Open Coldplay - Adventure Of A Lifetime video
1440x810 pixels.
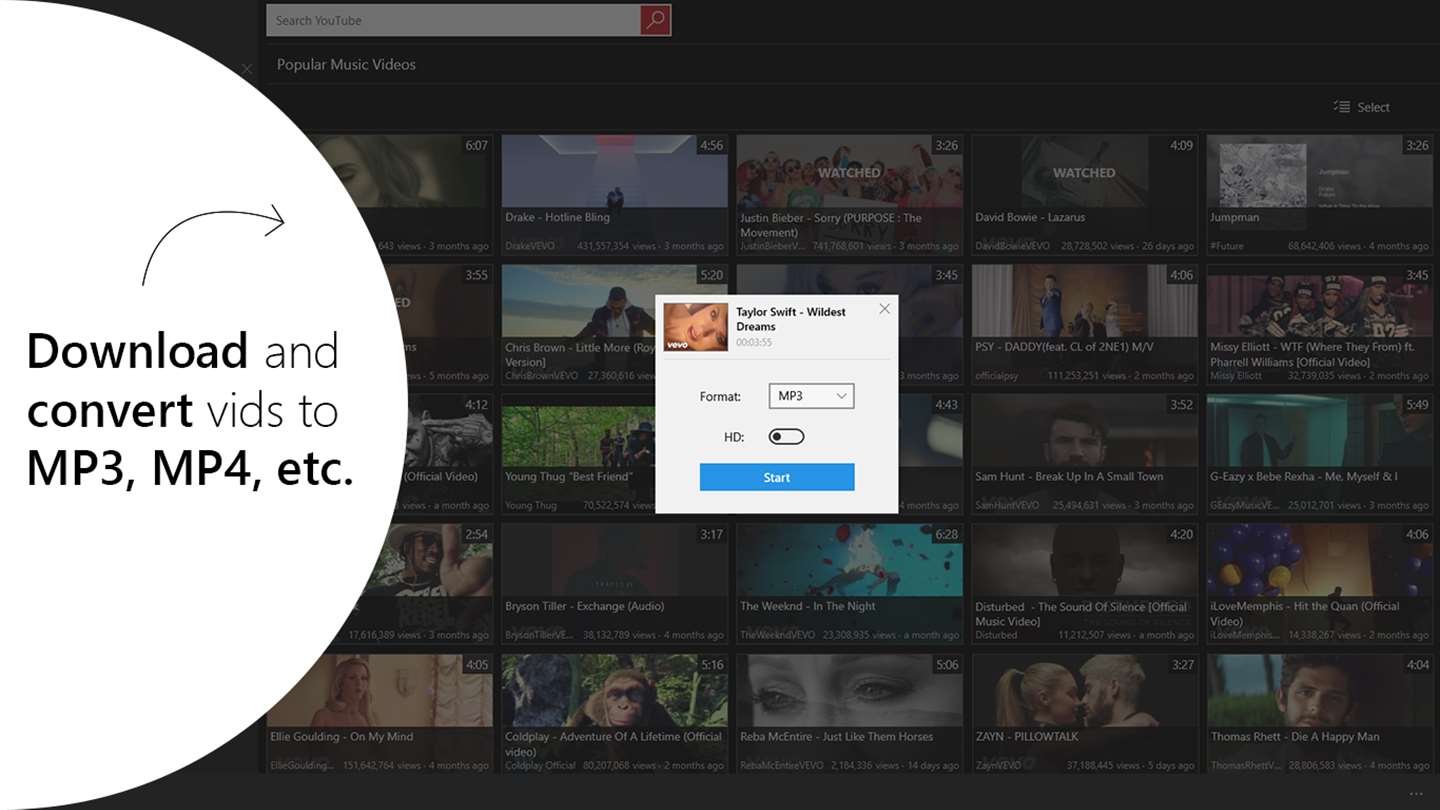click(x=614, y=713)
